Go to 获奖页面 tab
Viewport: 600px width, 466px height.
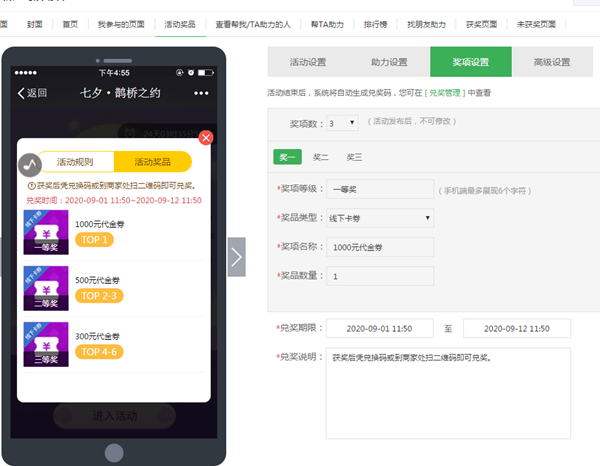click(481, 24)
